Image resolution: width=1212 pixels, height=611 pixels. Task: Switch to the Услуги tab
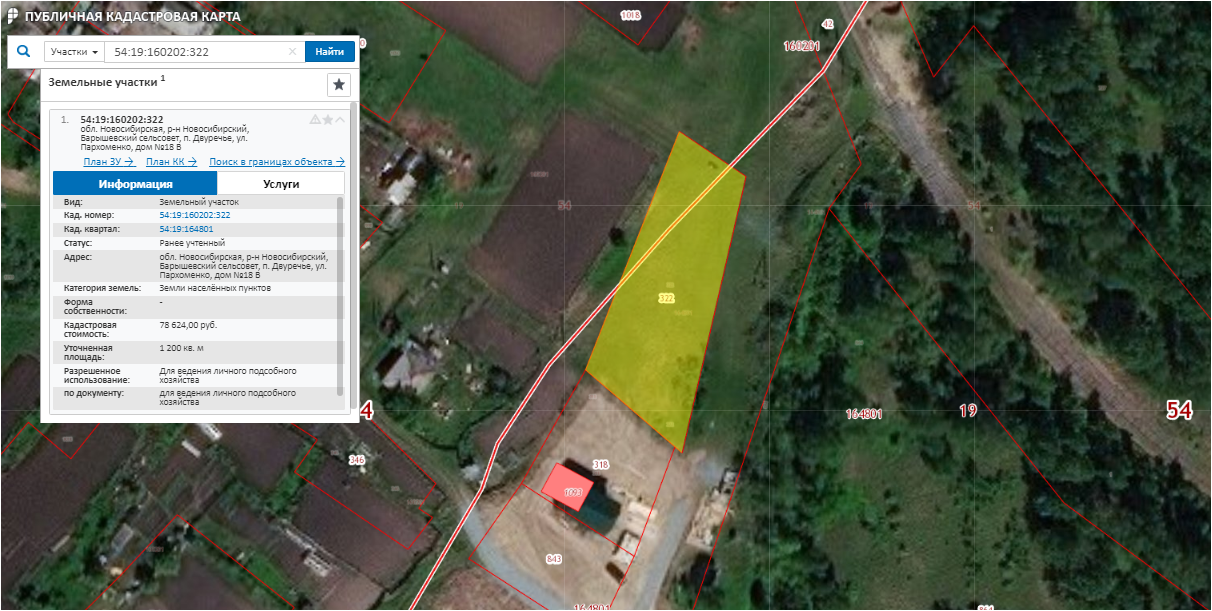coord(280,184)
